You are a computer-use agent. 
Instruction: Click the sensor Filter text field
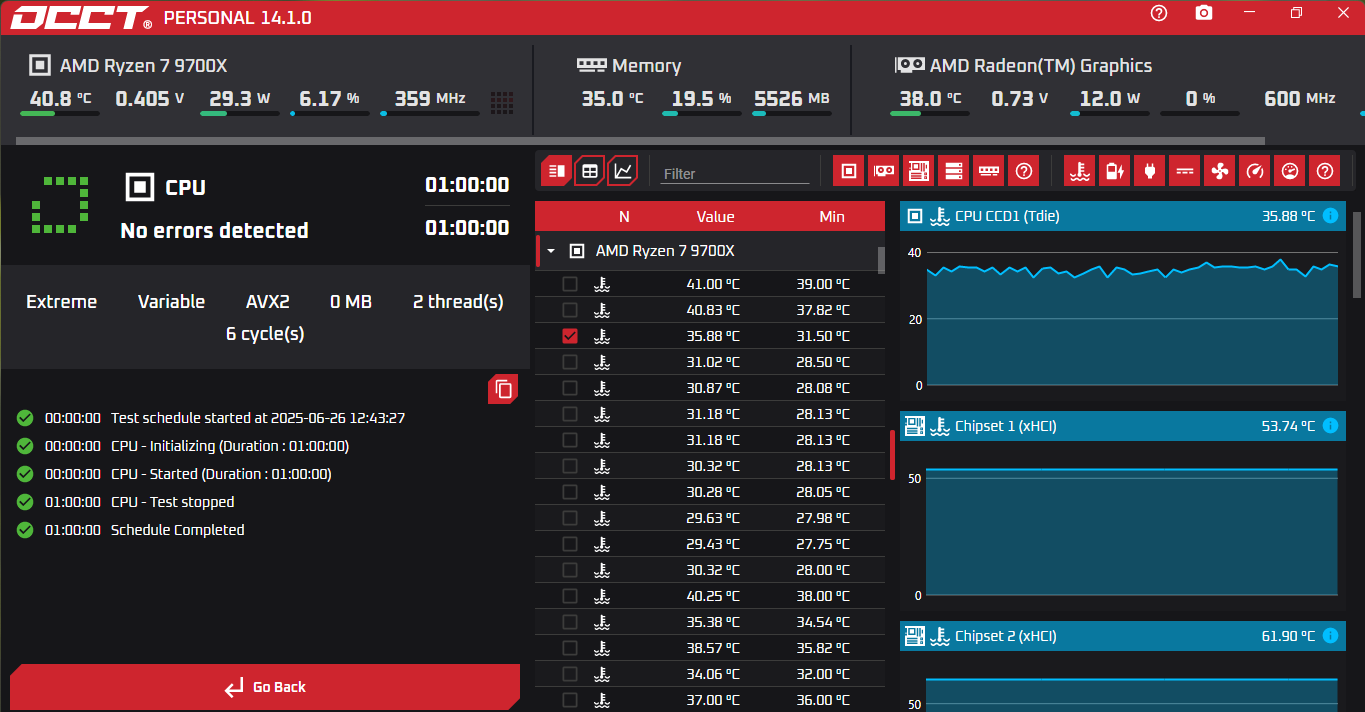tap(734, 173)
